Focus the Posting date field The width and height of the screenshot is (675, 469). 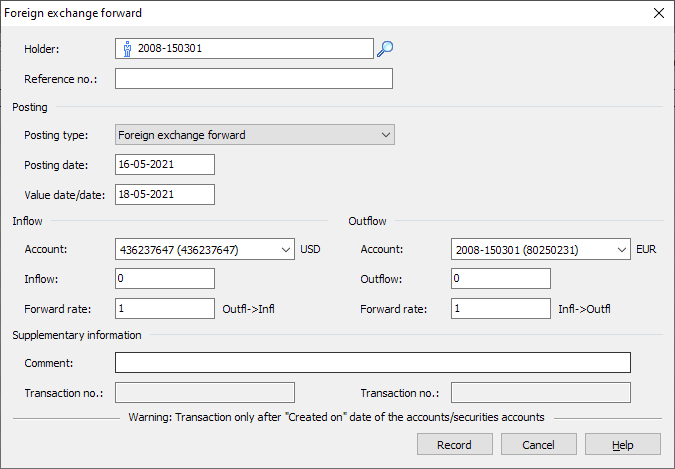(165, 165)
